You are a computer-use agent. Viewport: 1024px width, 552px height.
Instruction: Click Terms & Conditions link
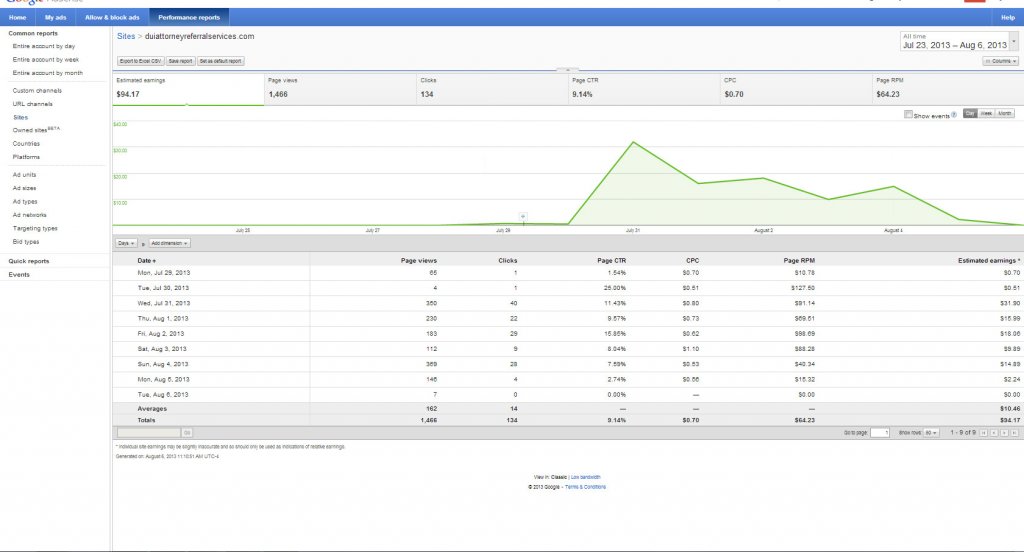pos(585,487)
